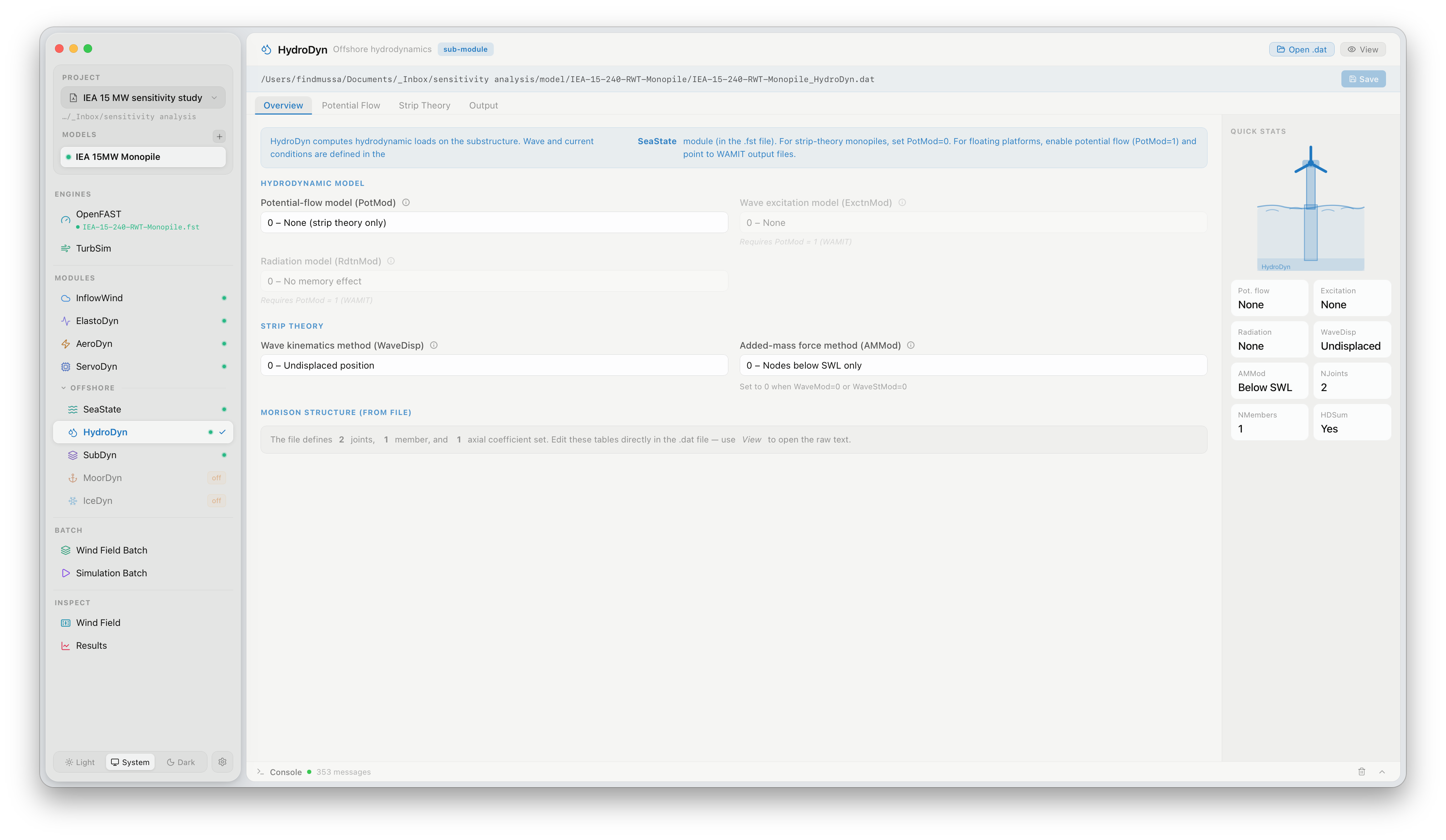Switch theme to Dark
Screen dimensions: 1446x840
point(181,761)
